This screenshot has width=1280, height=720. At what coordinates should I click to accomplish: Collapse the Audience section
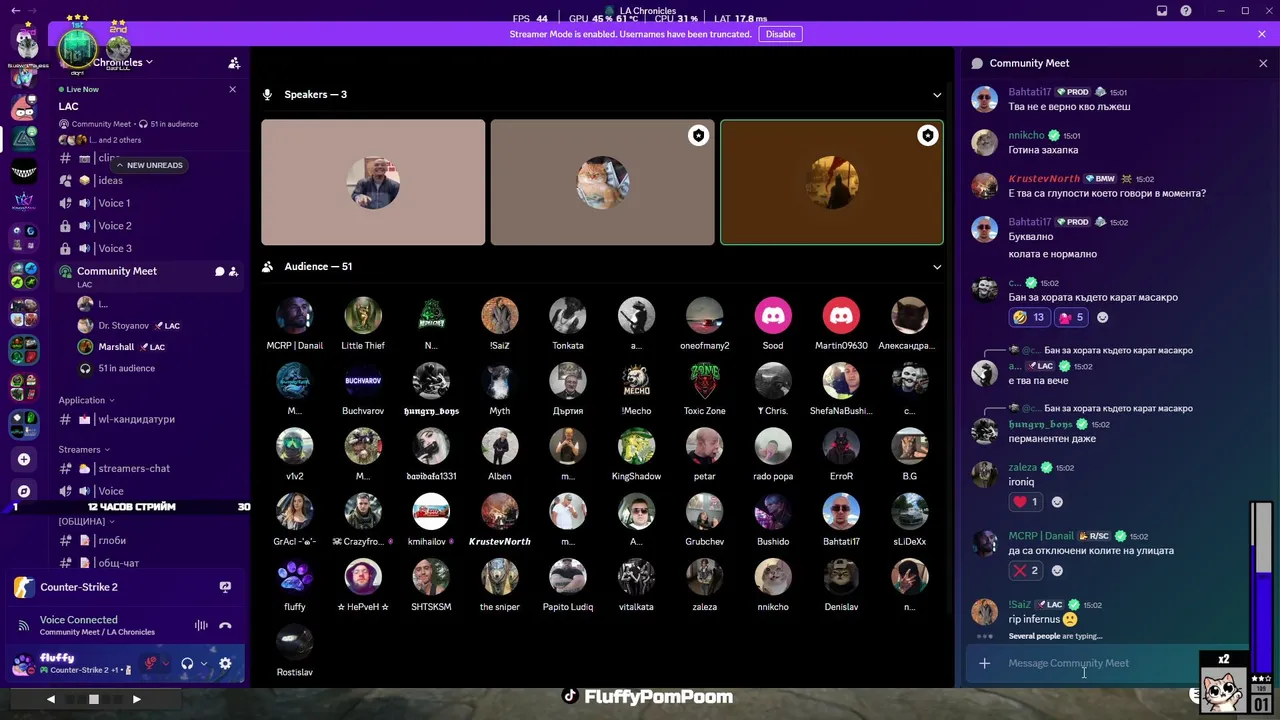point(937,267)
